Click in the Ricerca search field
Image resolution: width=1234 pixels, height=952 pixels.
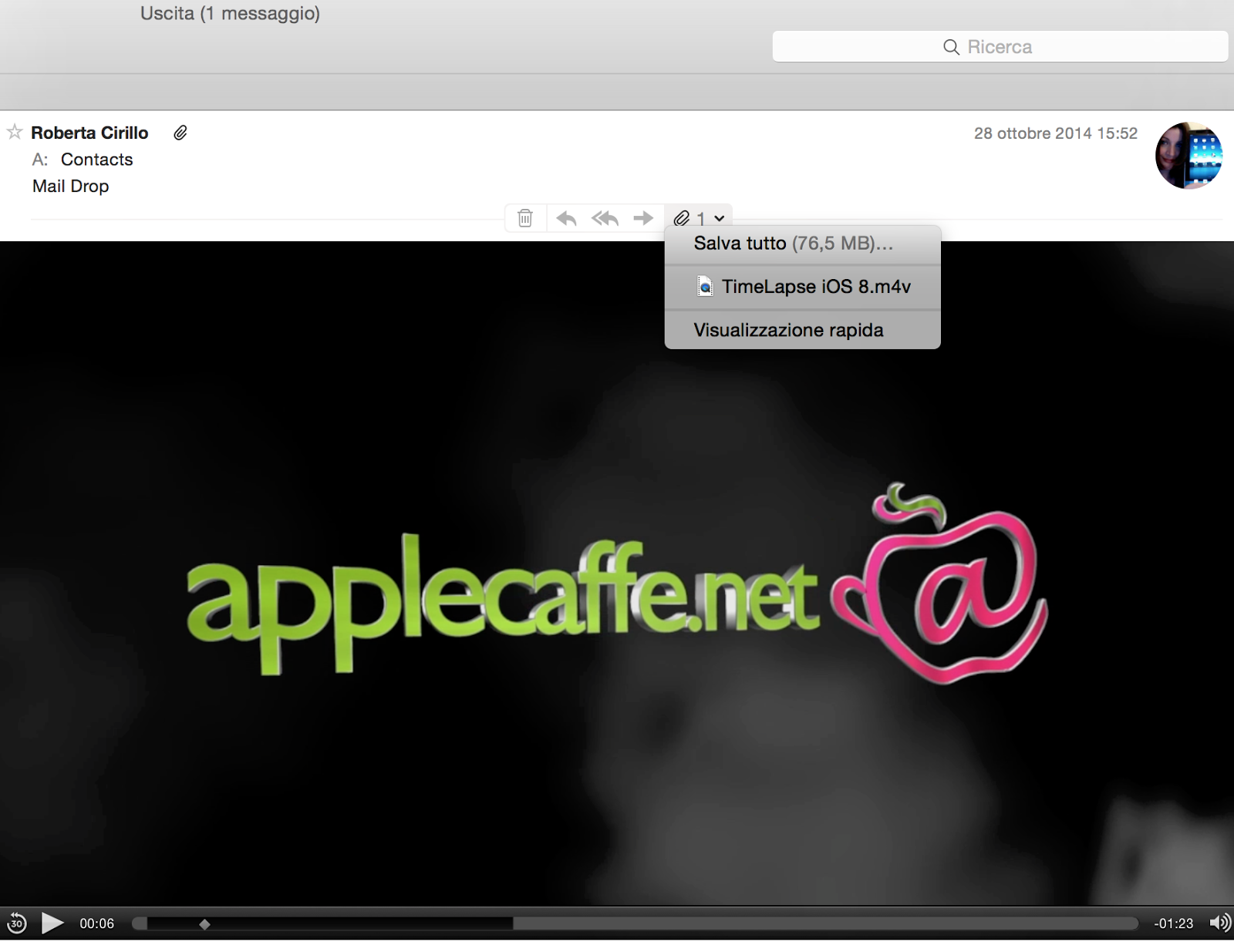[x=1000, y=47]
